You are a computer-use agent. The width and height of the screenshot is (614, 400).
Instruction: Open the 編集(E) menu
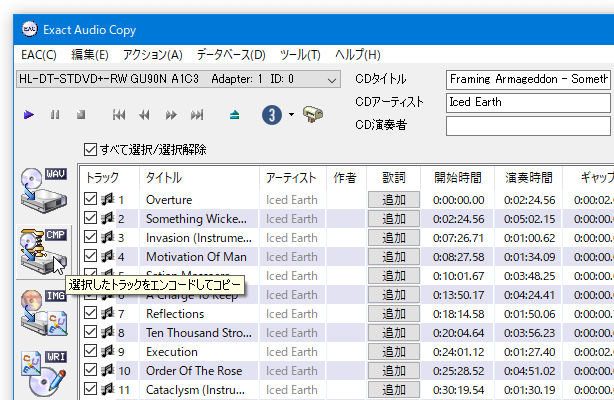90,55
